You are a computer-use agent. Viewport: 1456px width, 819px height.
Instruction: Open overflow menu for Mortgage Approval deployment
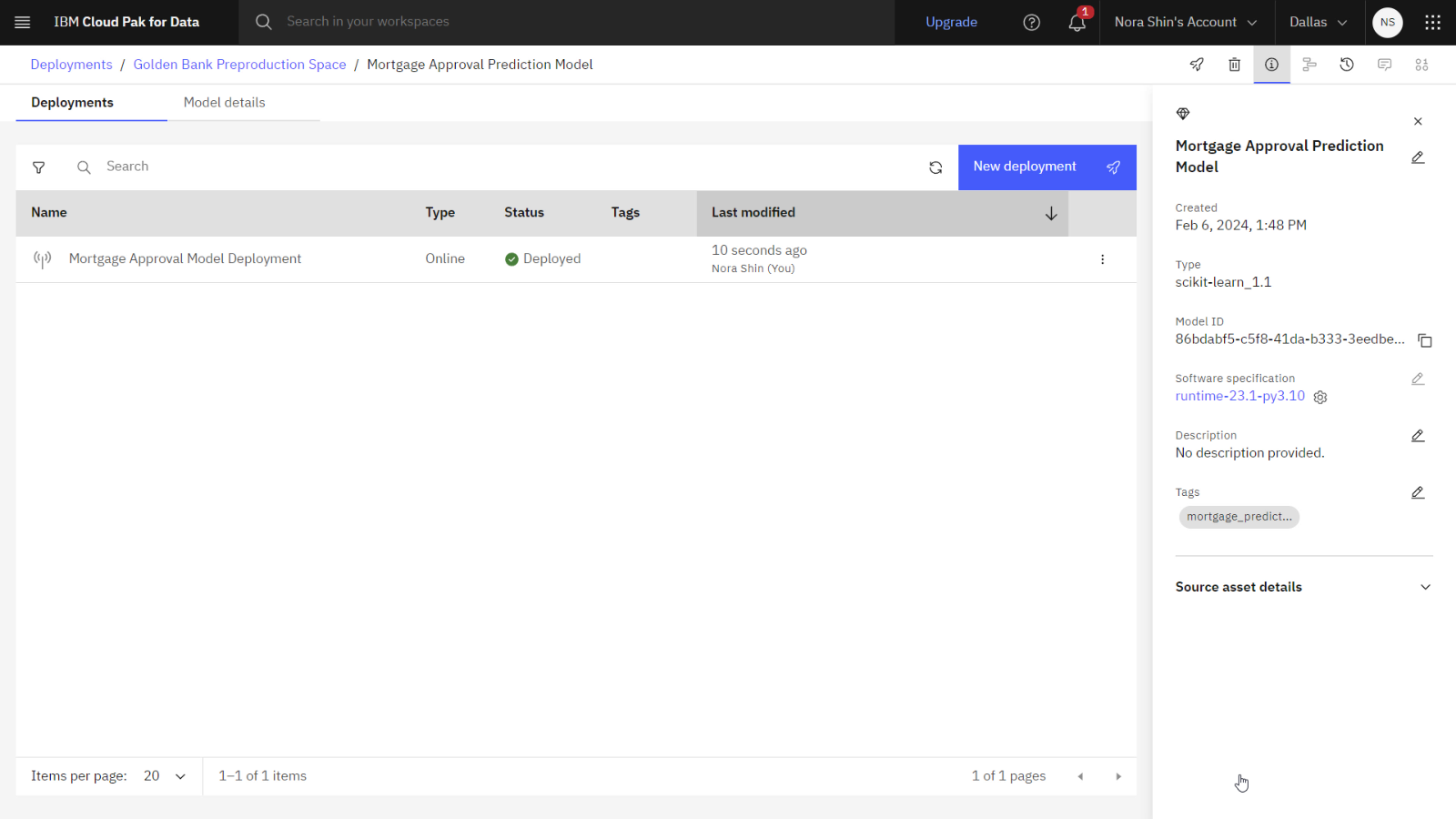coord(1102,259)
